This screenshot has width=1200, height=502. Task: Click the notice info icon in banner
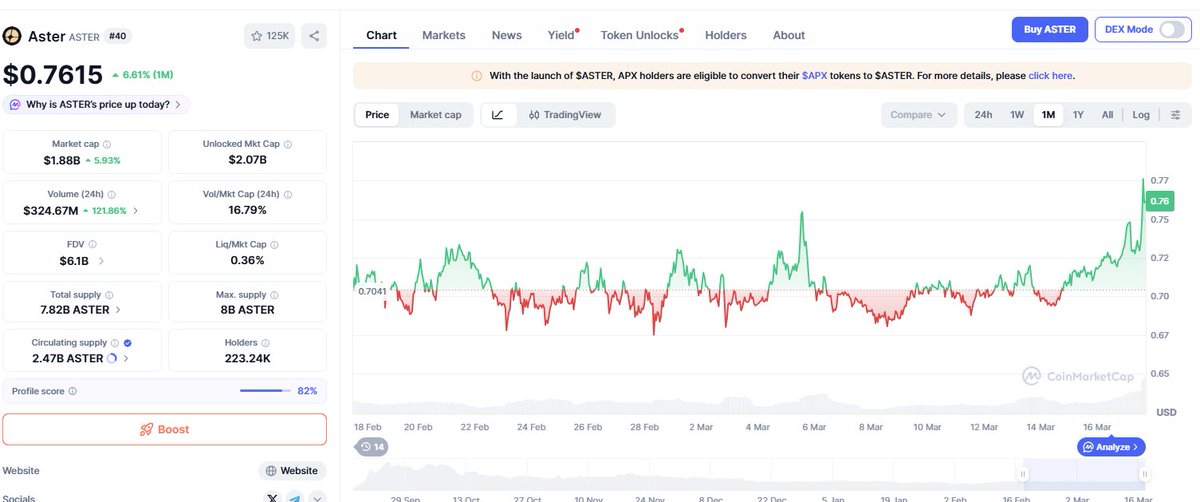click(476, 75)
